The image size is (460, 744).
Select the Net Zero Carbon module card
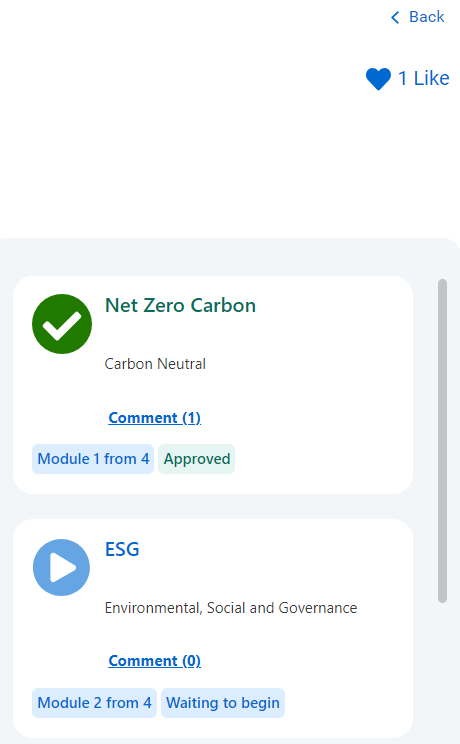click(x=213, y=385)
